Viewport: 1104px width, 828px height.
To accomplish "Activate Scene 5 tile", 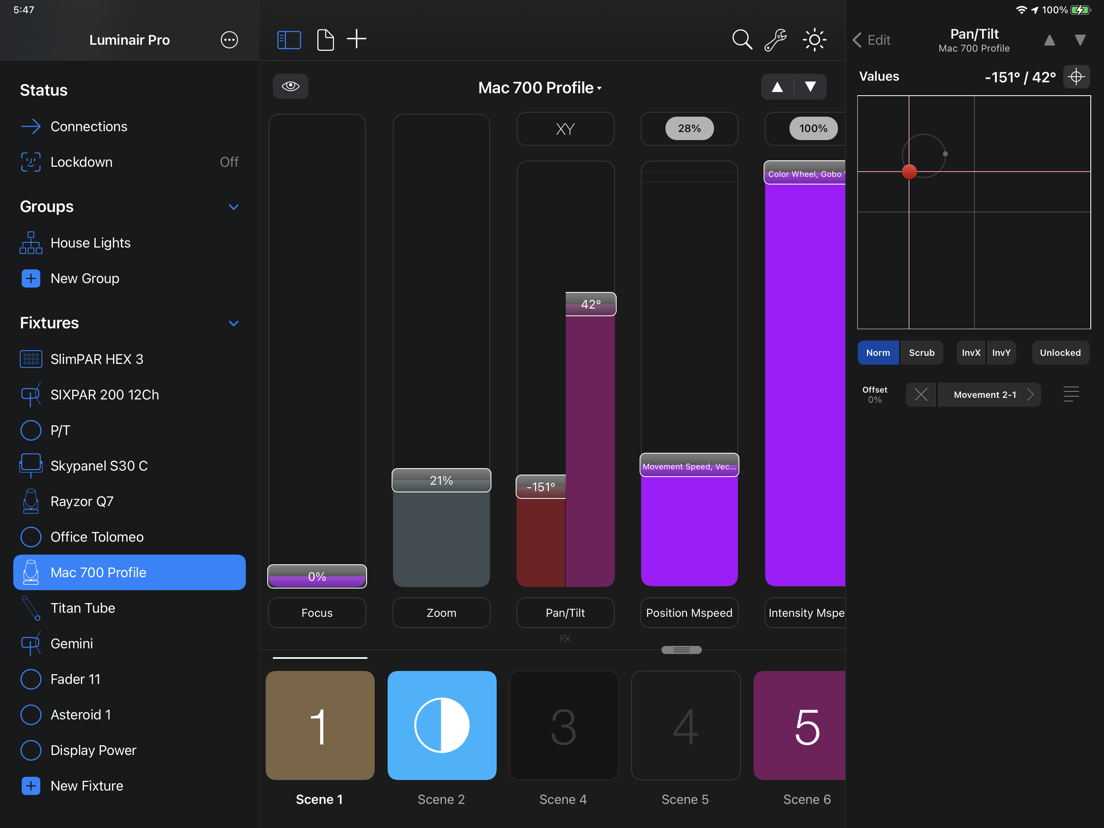I will (685, 725).
